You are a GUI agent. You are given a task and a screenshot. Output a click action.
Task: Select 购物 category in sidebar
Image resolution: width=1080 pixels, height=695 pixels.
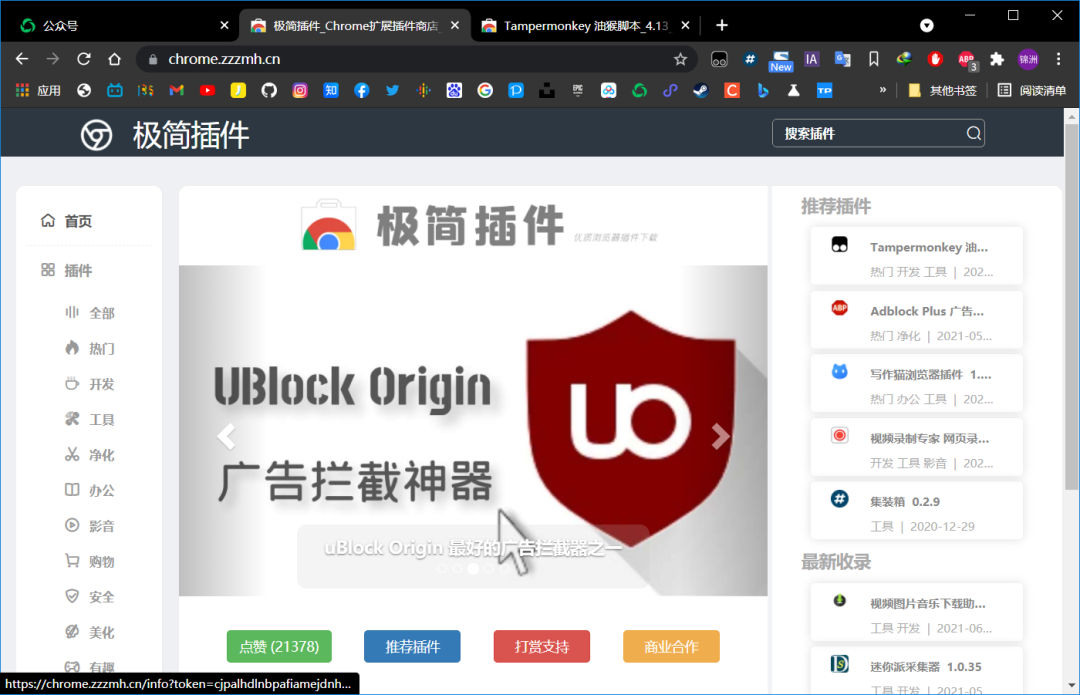(x=90, y=561)
